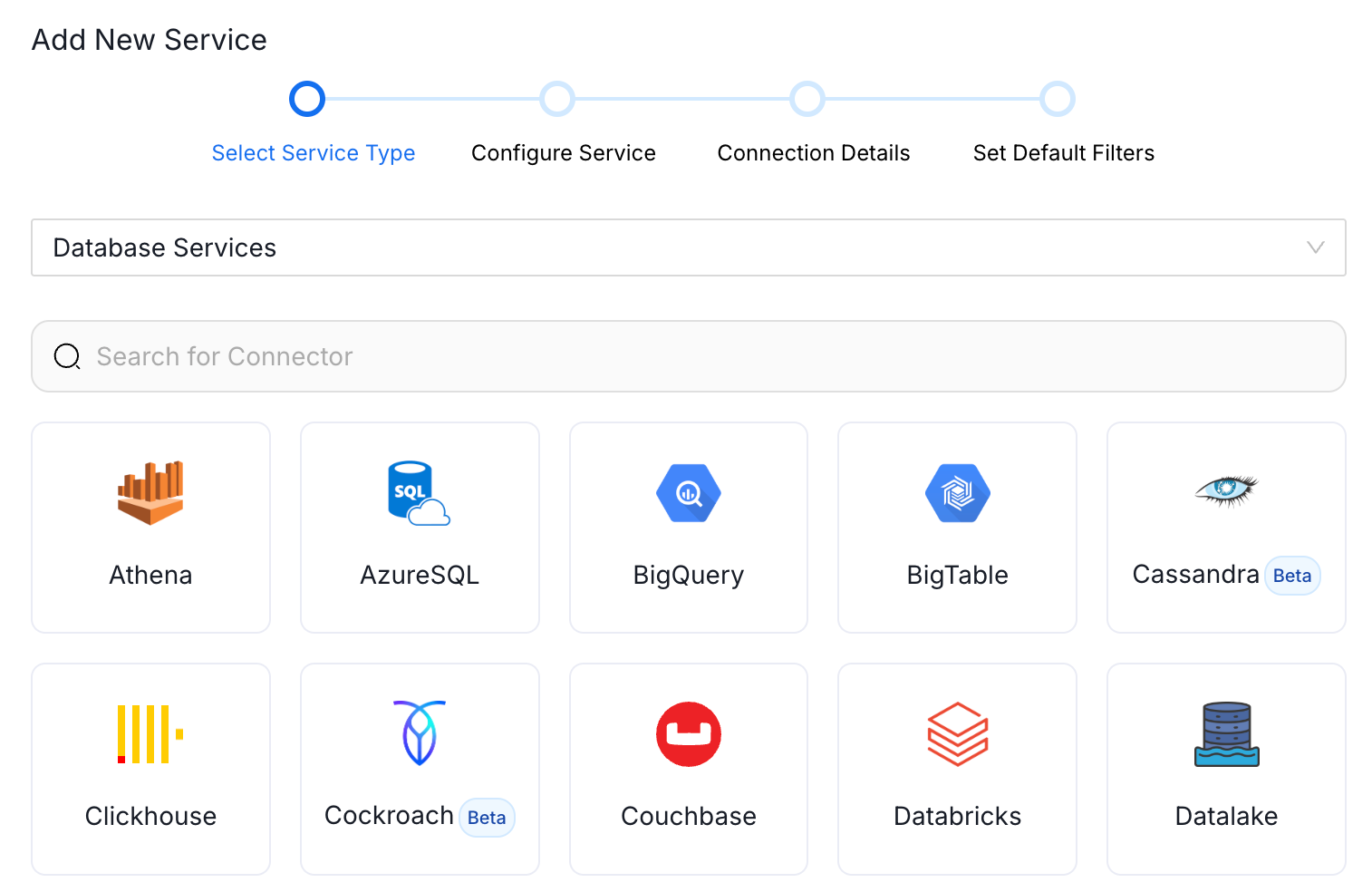Image resolution: width=1372 pixels, height=892 pixels.
Task: Click the Beta badge on Cockroach
Action: 487,818
